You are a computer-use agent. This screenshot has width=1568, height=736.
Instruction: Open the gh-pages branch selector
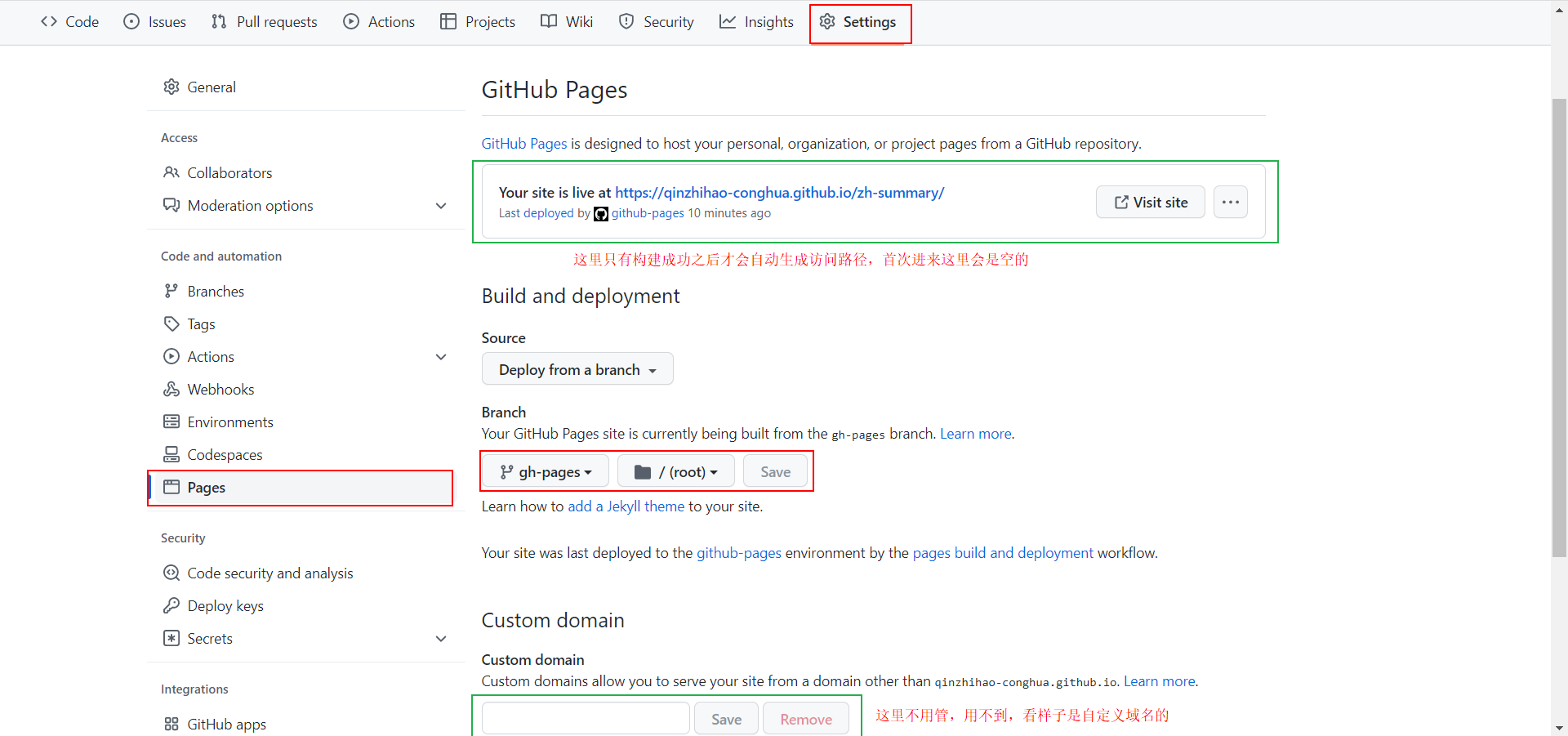pos(546,471)
